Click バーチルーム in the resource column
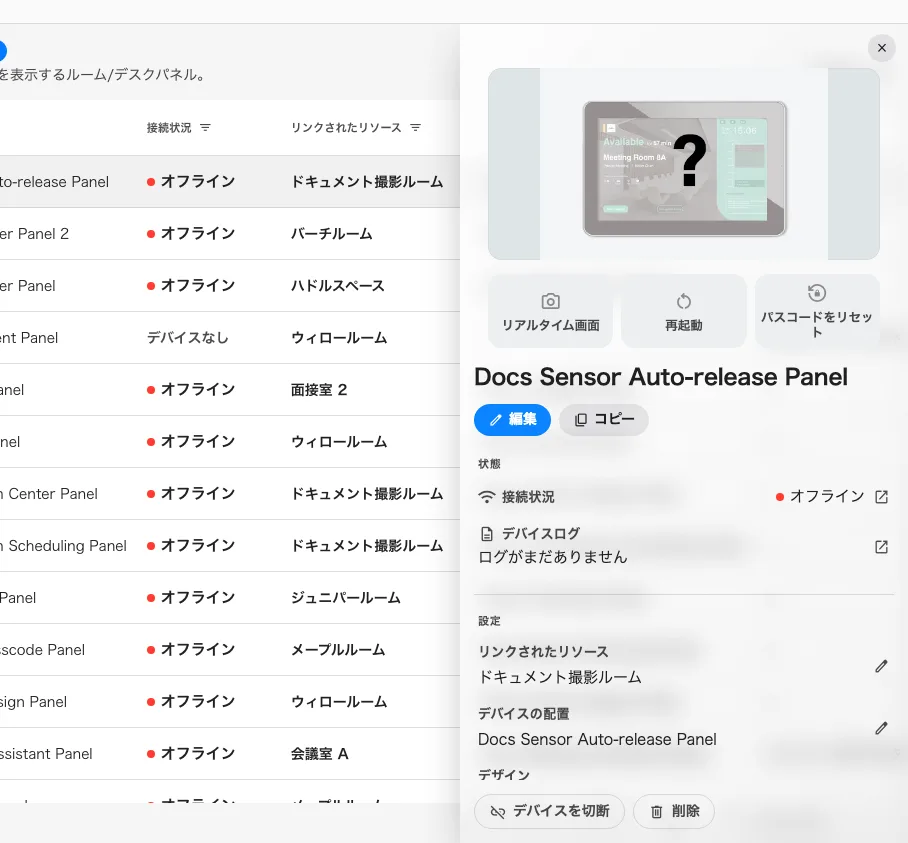Screen dimensions: 908x843 tap(331, 234)
